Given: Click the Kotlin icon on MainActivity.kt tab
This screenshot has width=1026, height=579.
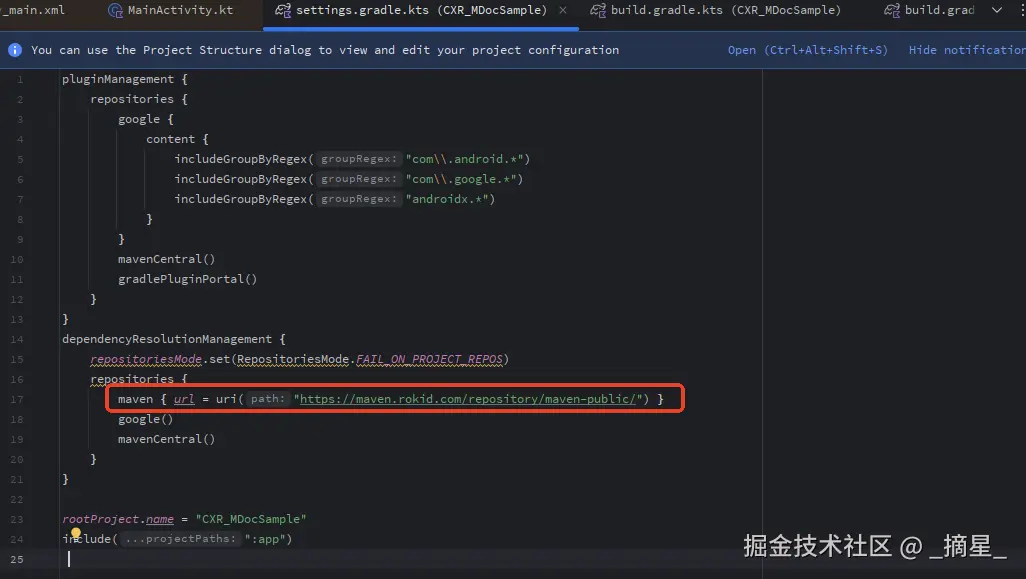Looking at the screenshot, I should 115,10.
